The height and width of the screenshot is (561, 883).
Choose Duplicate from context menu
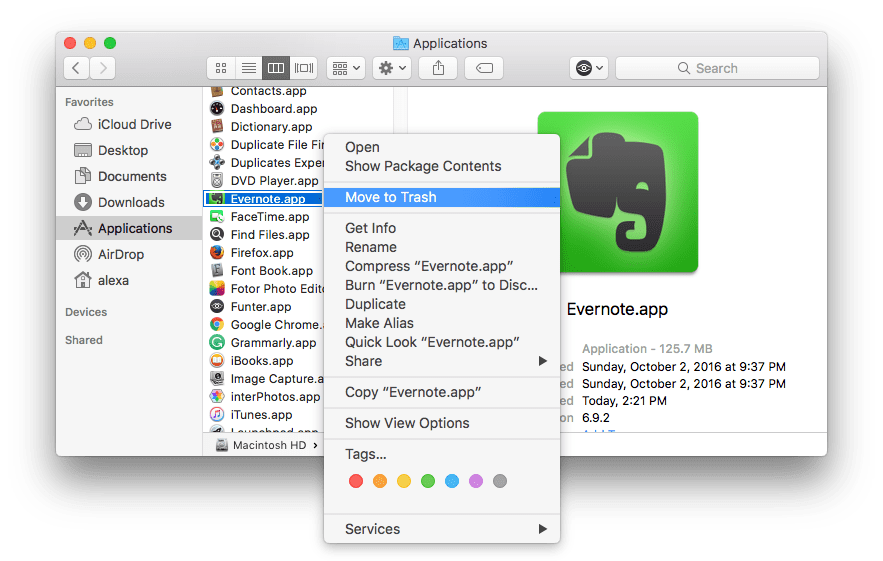pos(442,304)
